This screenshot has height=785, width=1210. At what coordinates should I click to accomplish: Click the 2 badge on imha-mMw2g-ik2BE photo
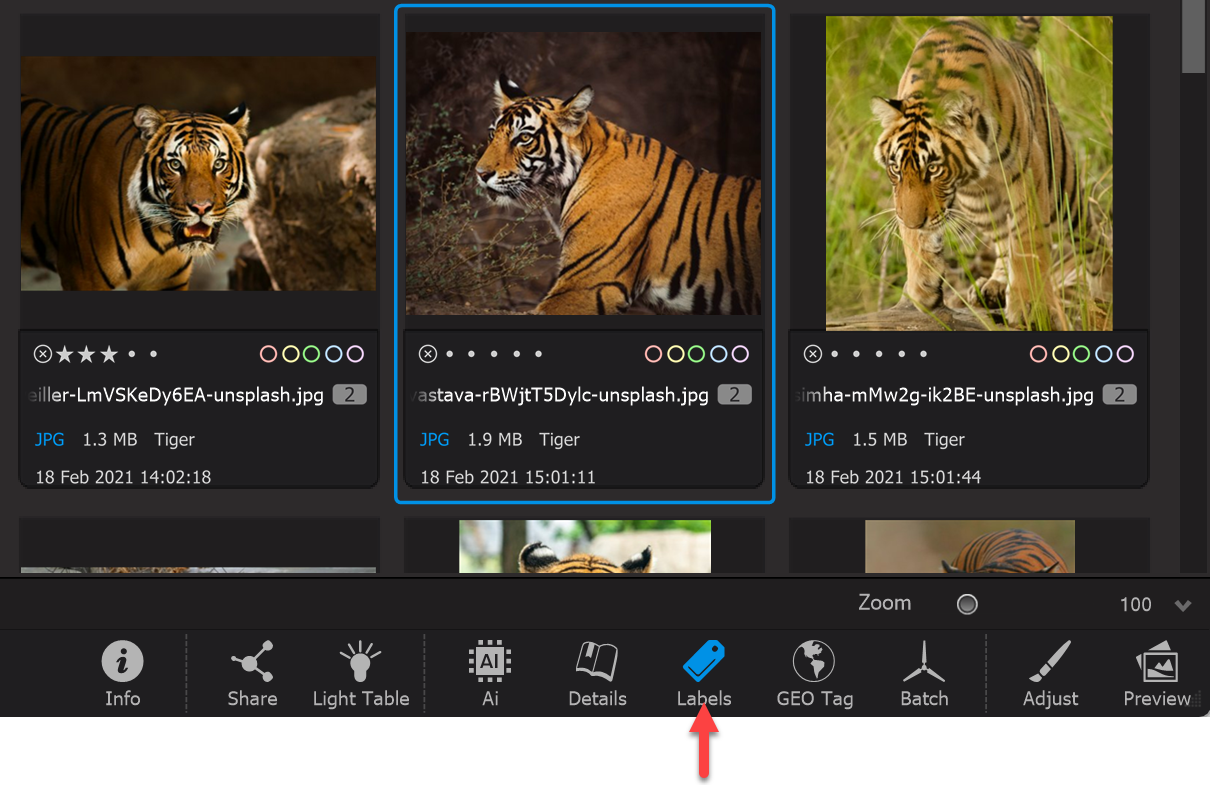[1119, 395]
